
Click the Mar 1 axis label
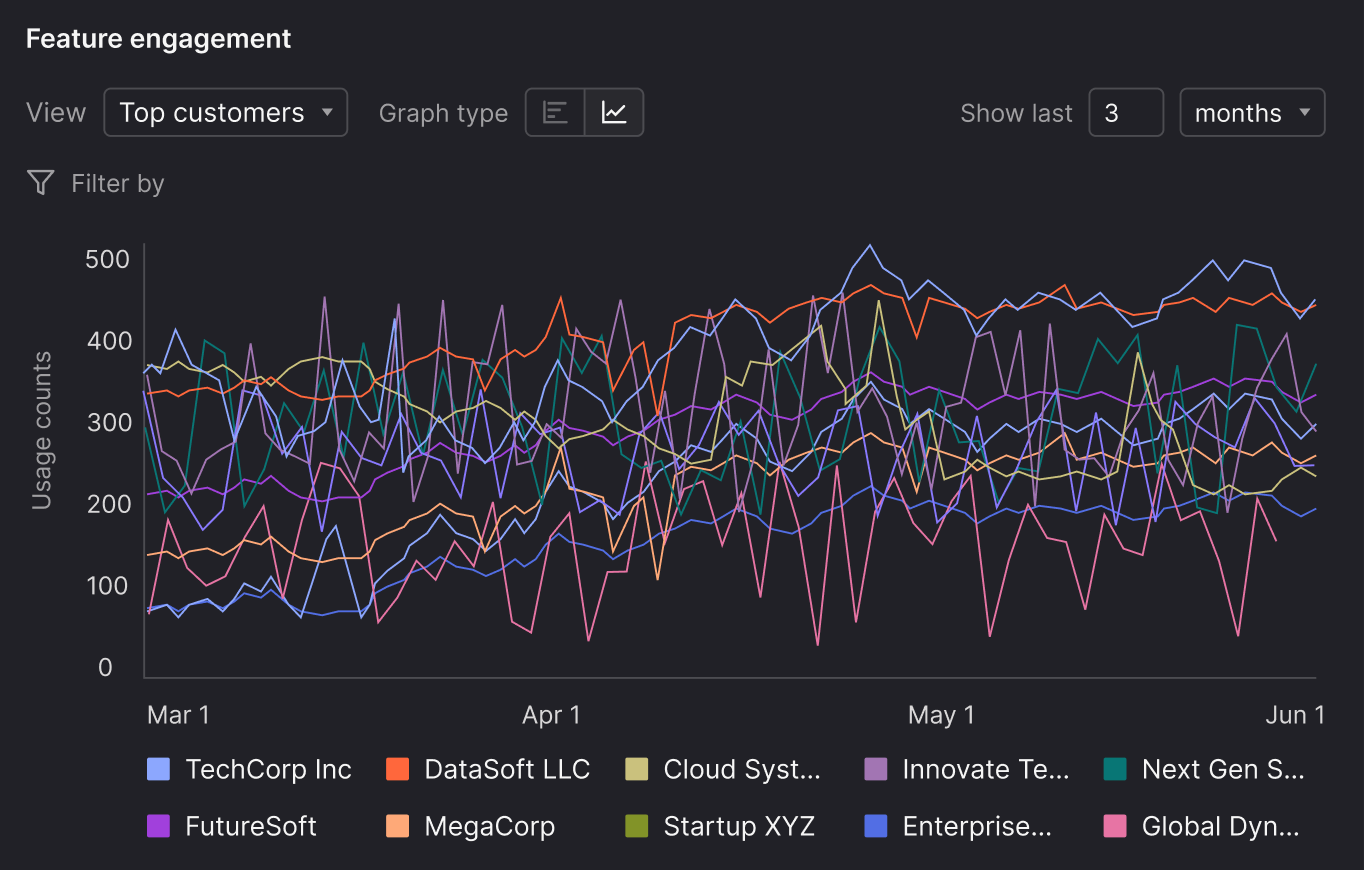[x=178, y=715]
